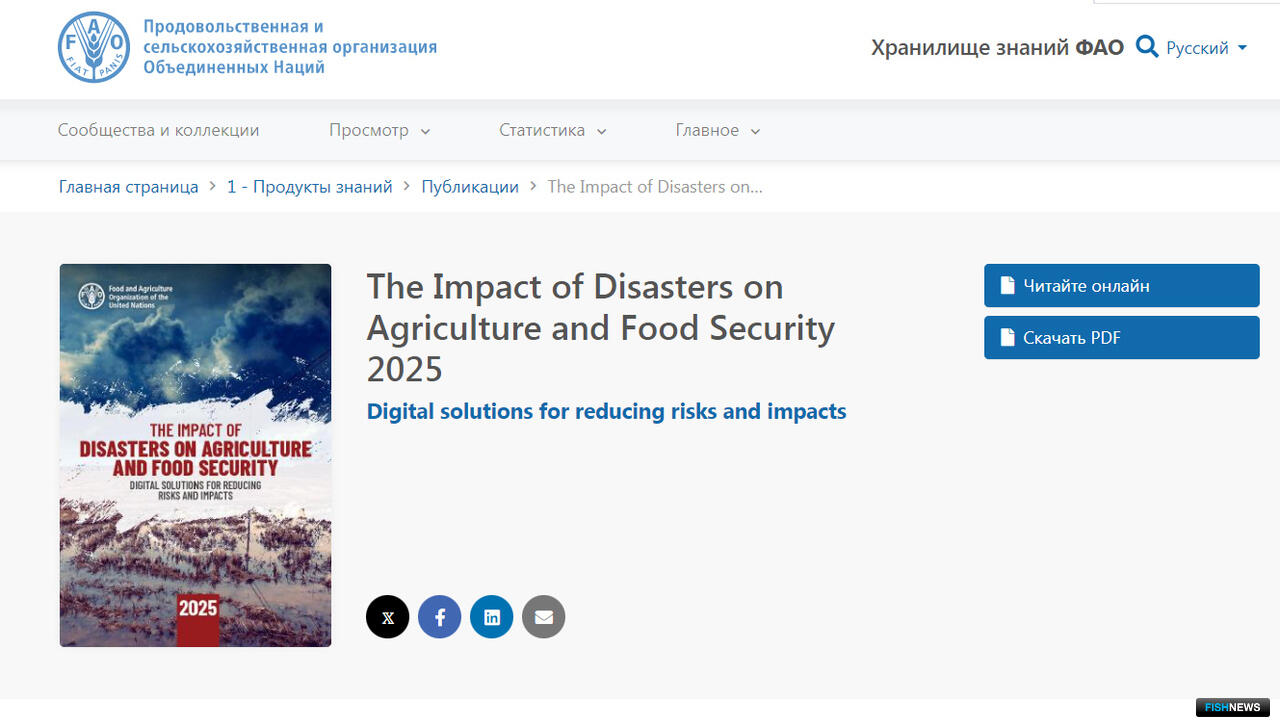1280x727 pixels.
Task: Open the Публикации breadcrumb link
Action: coord(470,187)
